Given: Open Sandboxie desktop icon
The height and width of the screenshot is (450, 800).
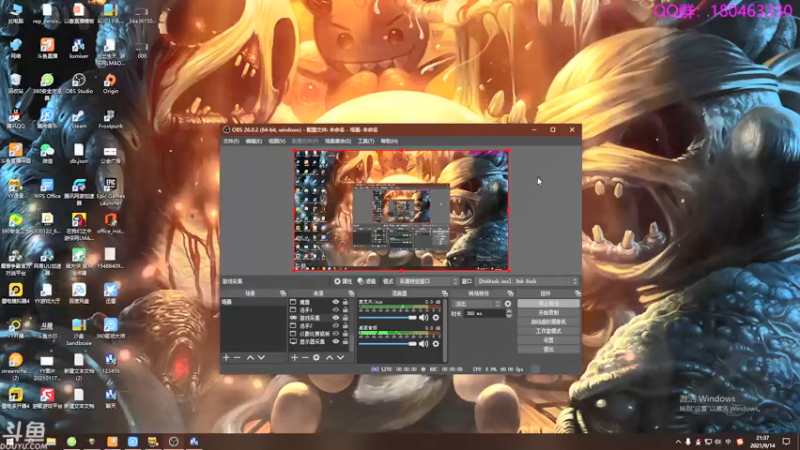Looking at the screenshot, I should [x=79, y=332].
